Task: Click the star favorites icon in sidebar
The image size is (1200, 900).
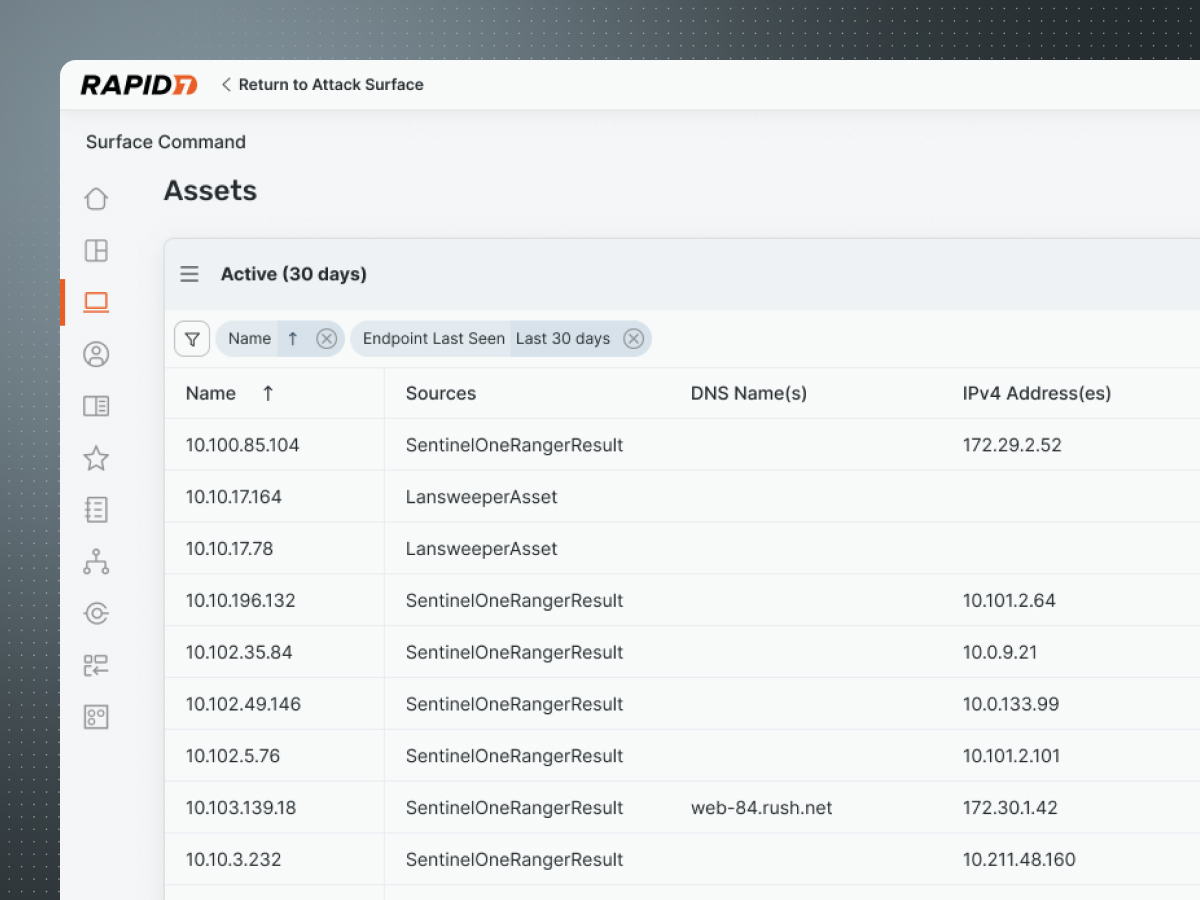Action: click(x=96, y=458)
